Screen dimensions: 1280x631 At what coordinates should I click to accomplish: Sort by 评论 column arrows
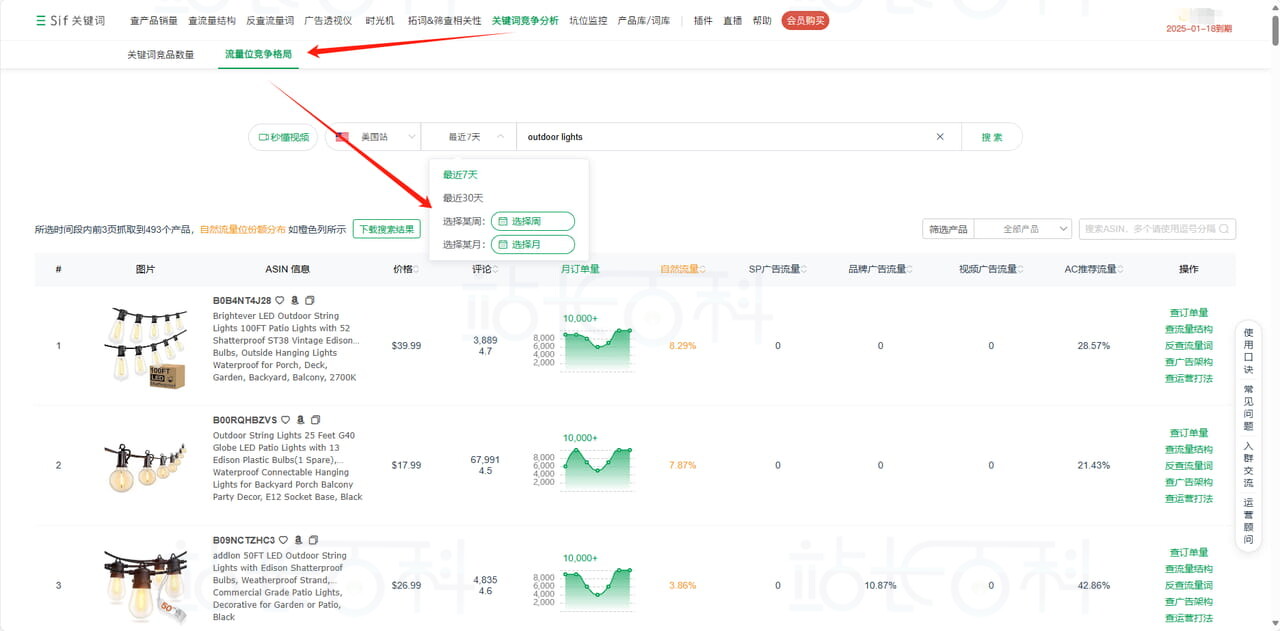coord(494,269)
